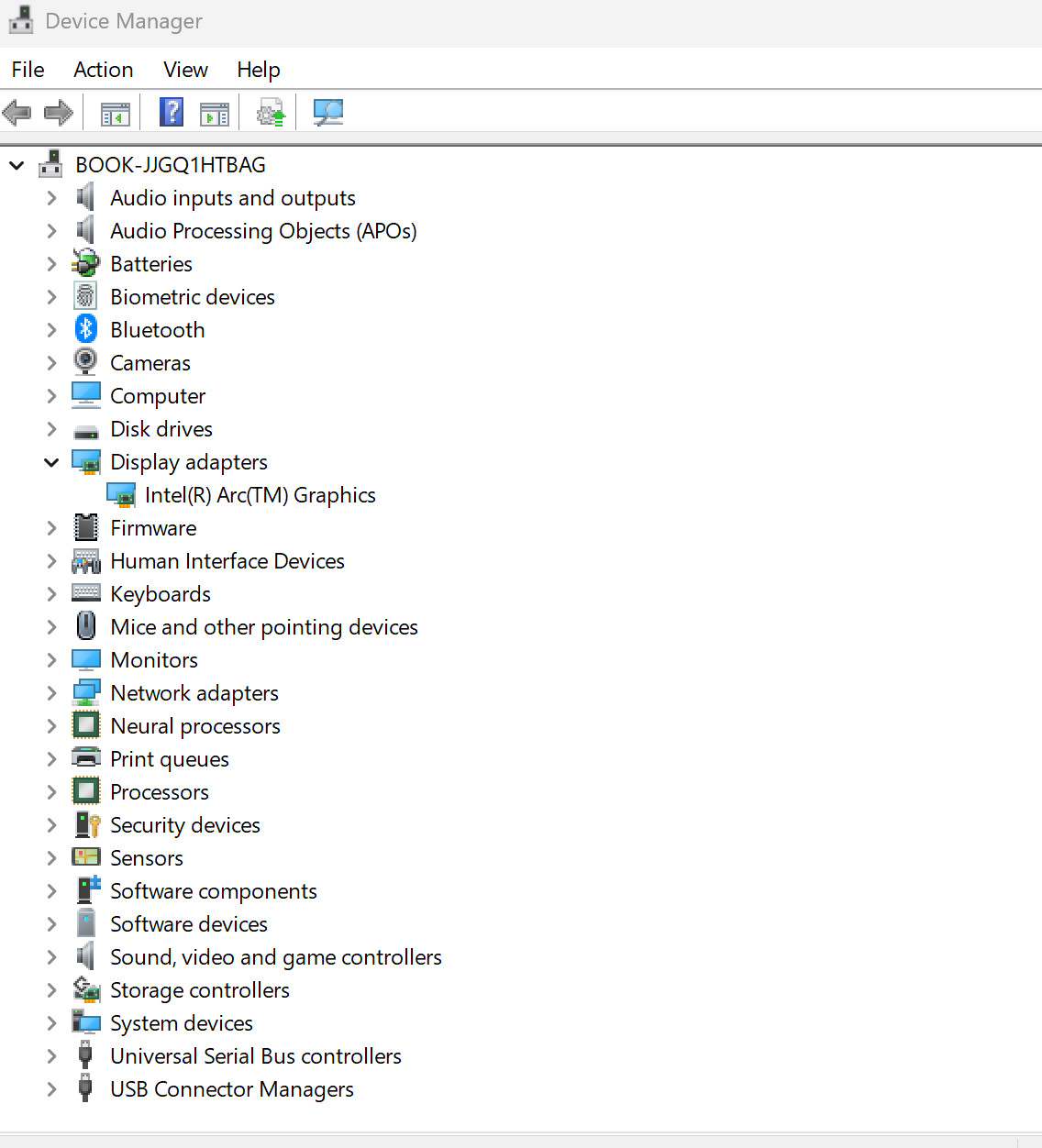1042x1148 pixels.
Task: Click the Update device driver toolbar icon
Action: tap(271, 113)
